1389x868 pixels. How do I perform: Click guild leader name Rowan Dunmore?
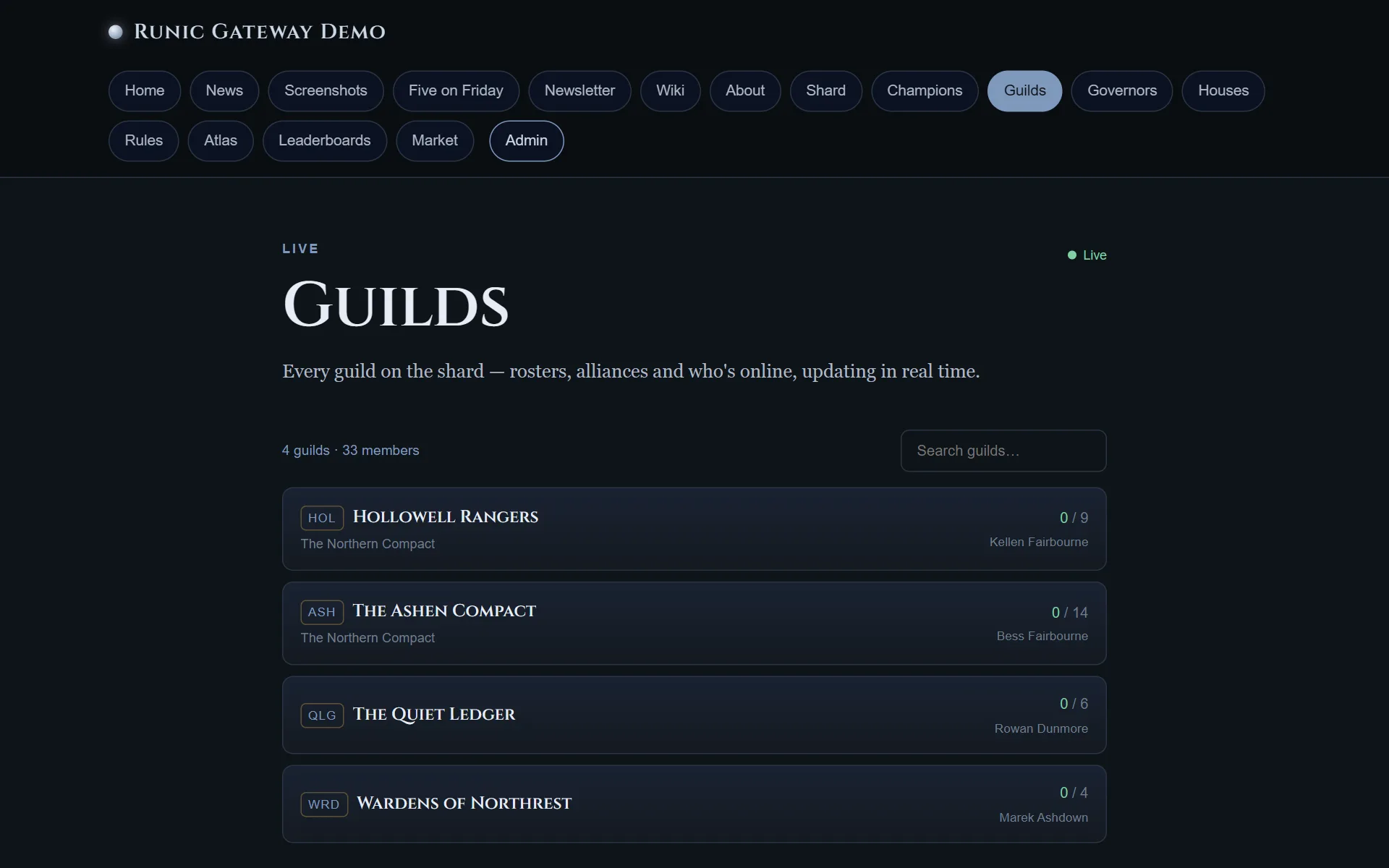point(1041,729)
